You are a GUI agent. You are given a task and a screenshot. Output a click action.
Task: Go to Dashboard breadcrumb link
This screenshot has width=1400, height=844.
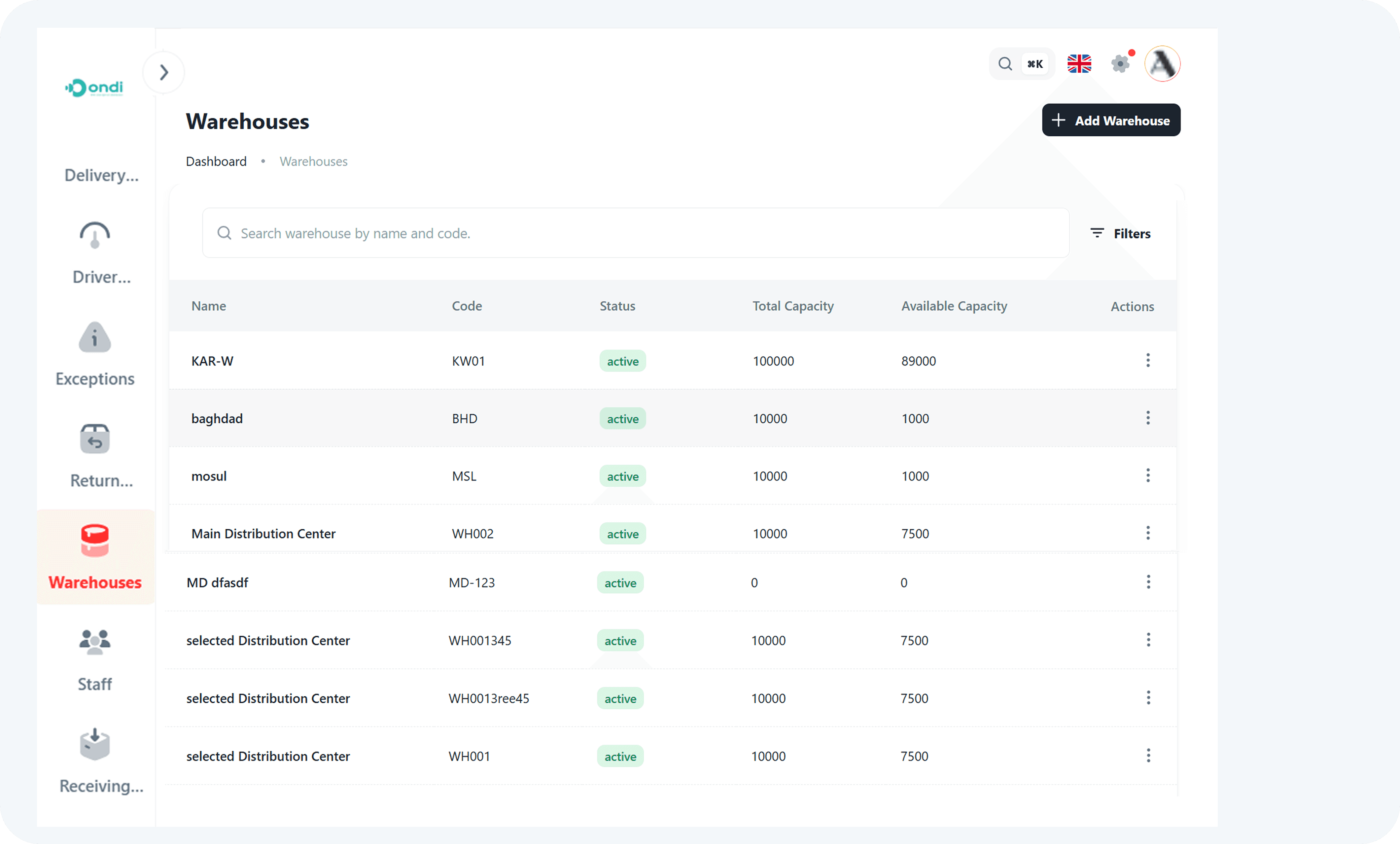pos(216,161)
